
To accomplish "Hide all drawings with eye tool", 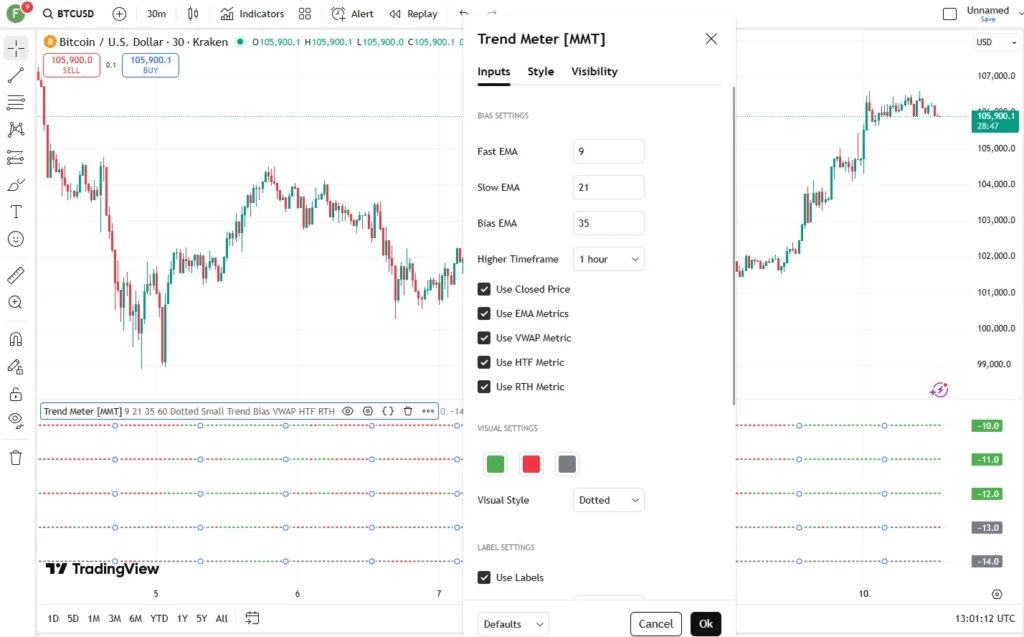I will [16, 421].
